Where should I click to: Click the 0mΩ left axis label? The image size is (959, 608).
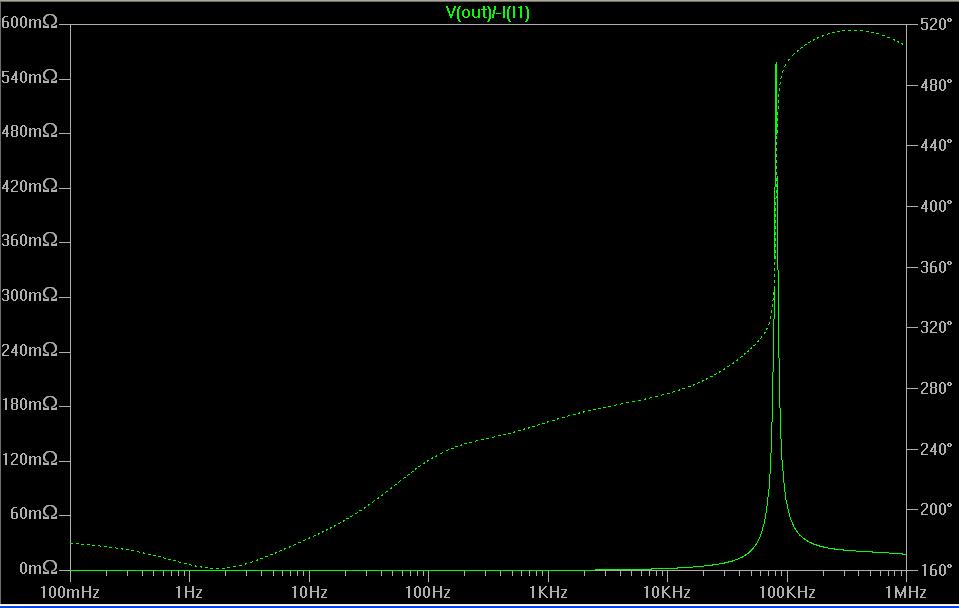click(x=38, y=568)
